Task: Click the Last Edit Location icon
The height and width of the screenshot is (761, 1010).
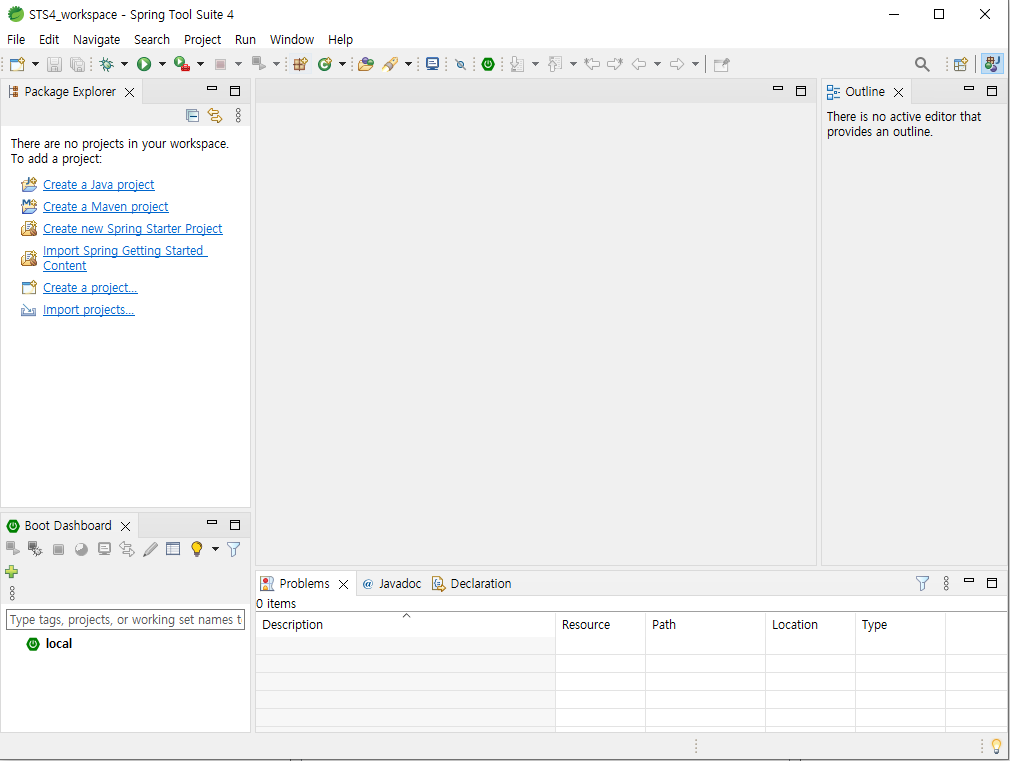Action: (x=592, y=64)
